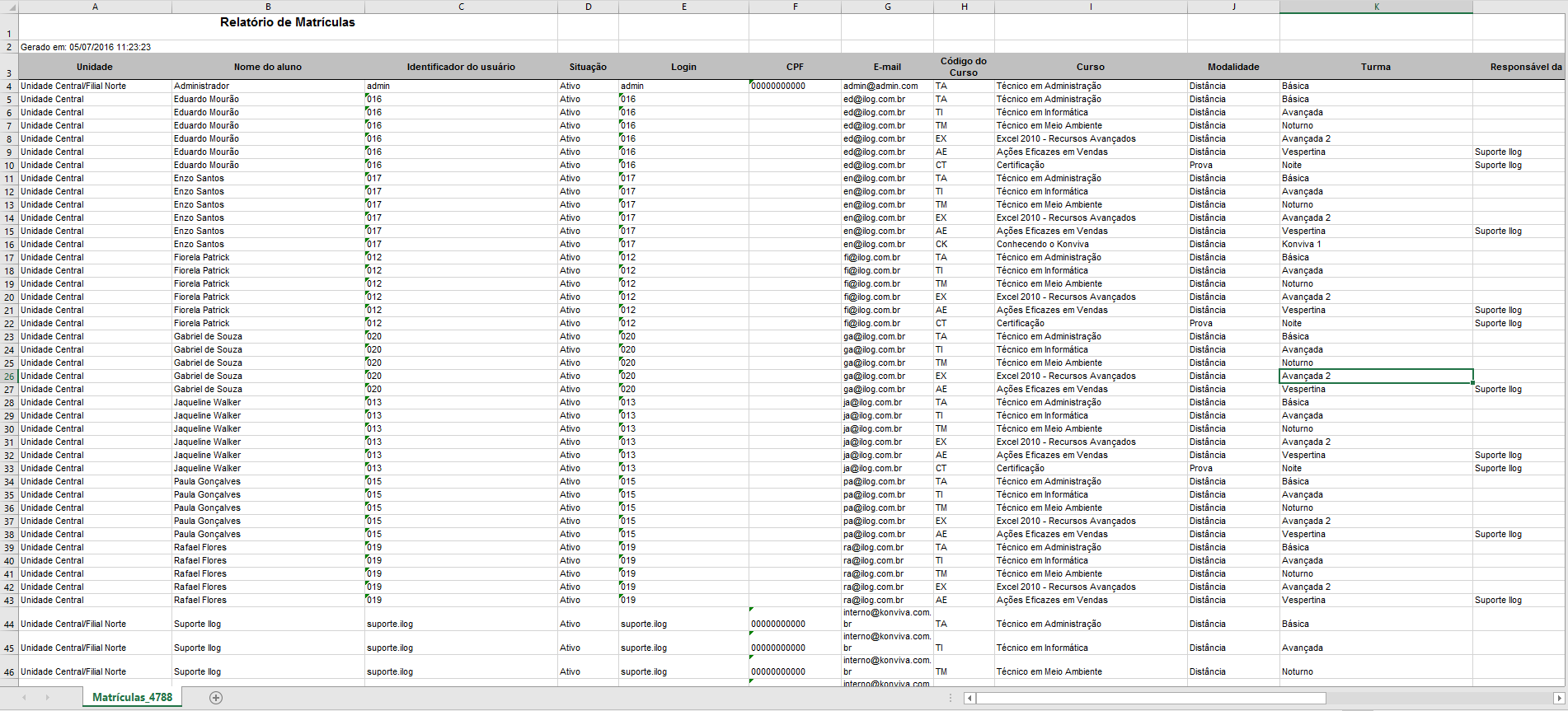
Task: Select column B header
Action: (x=268, y=7)
